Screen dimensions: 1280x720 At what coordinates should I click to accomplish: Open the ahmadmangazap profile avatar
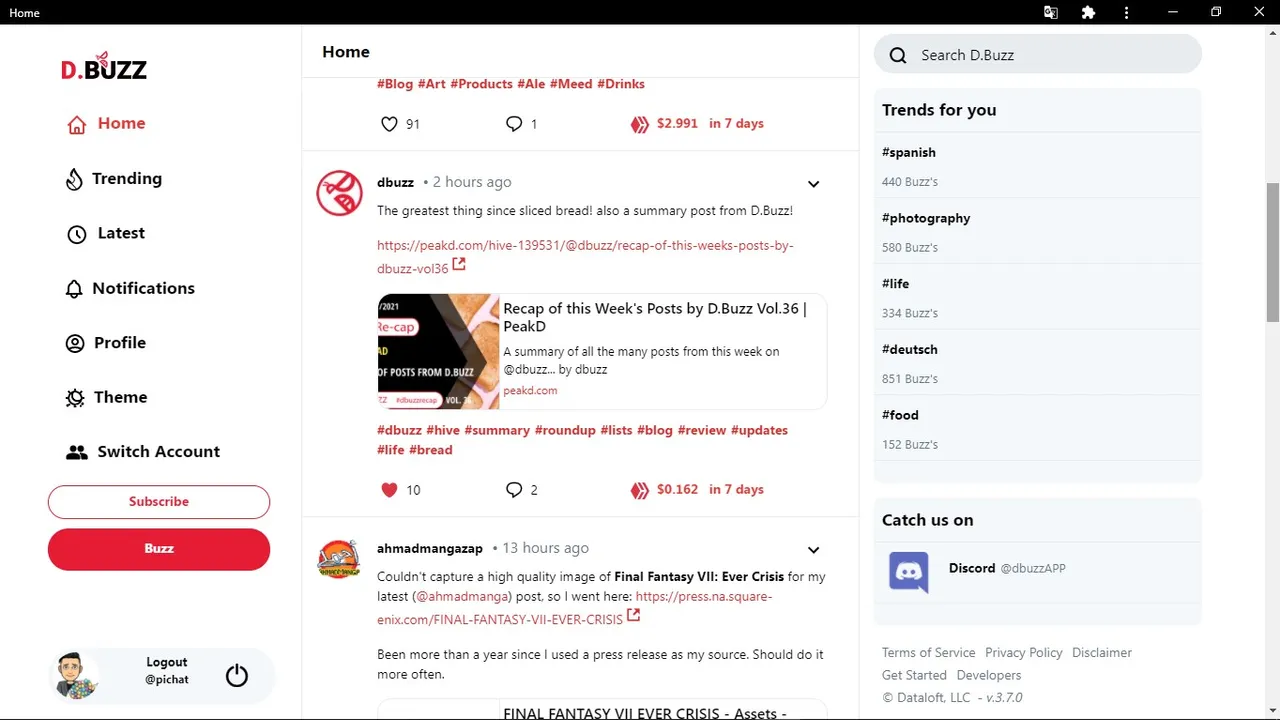coord(339,559)
